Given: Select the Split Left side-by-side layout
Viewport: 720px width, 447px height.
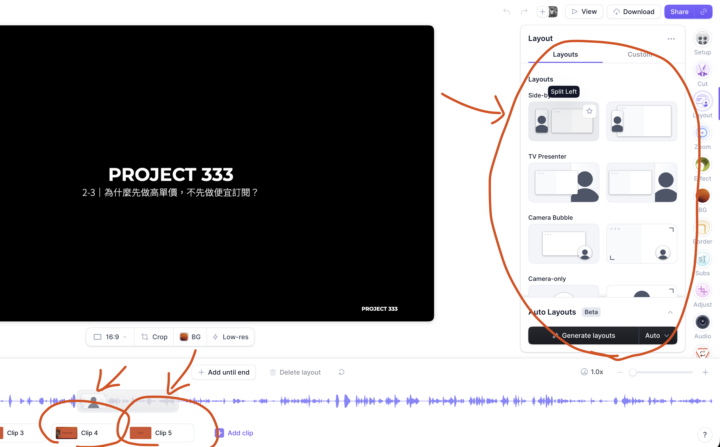Looking at the screenshot, I should click(x=563, y=121).
